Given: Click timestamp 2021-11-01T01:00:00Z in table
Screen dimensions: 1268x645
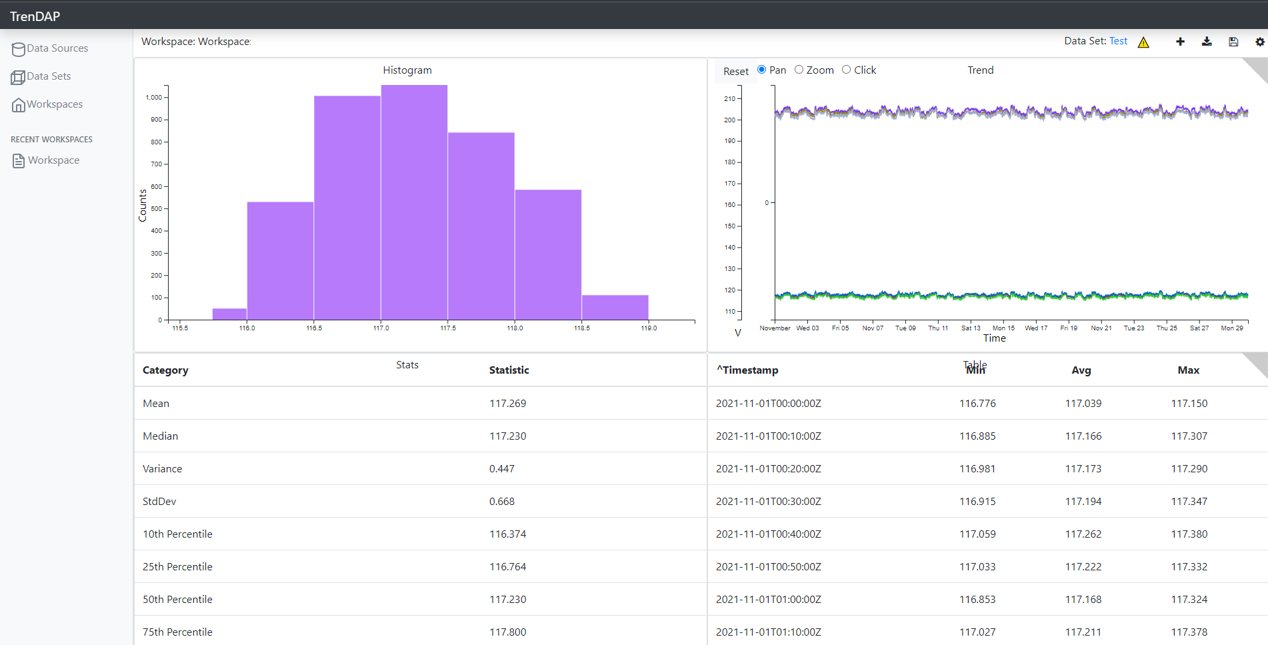Looking at the screenshot, I should (x=769, y=600).
